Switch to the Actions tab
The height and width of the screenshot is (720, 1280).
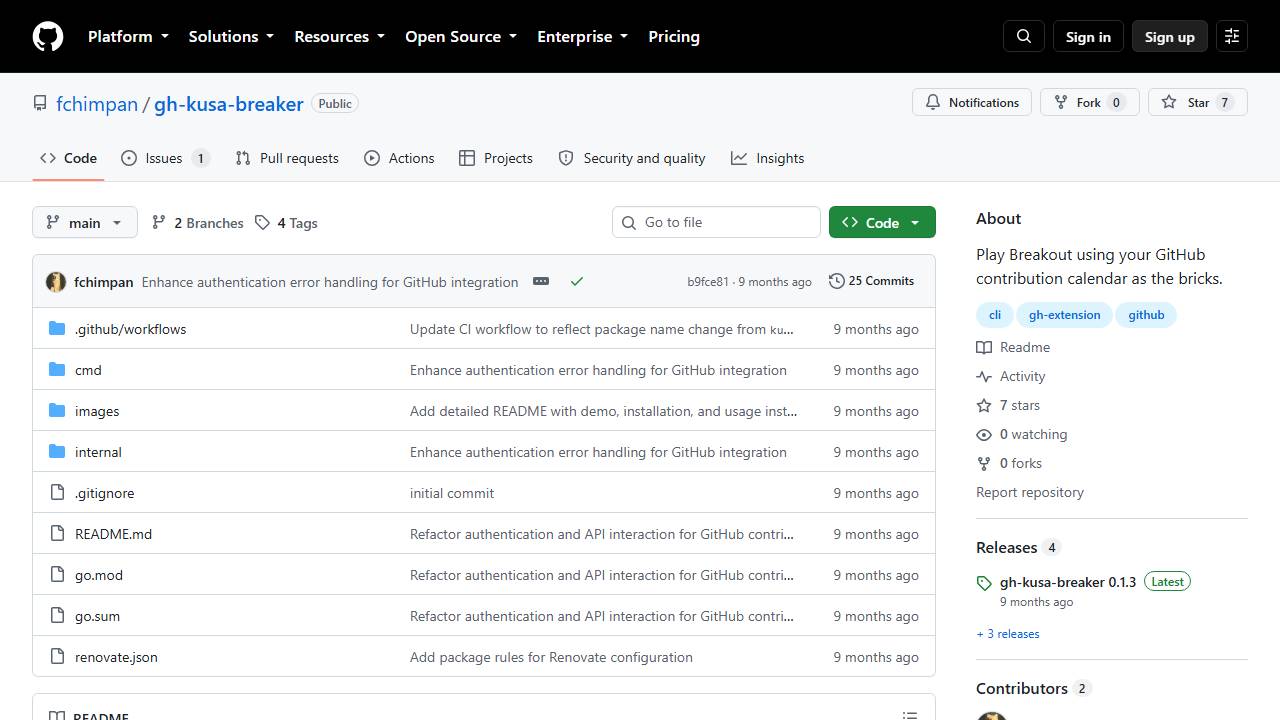click(x=399, y=158)
